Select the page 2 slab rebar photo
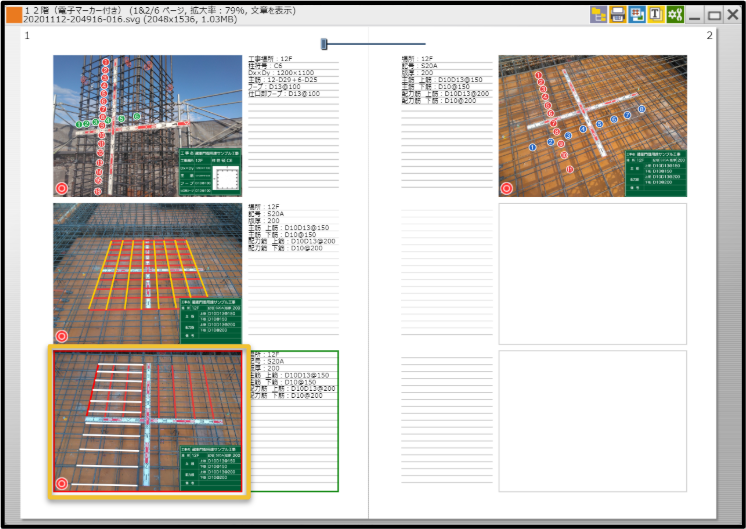Viewport: 746px width, 529px height. [x=592, y=125]
